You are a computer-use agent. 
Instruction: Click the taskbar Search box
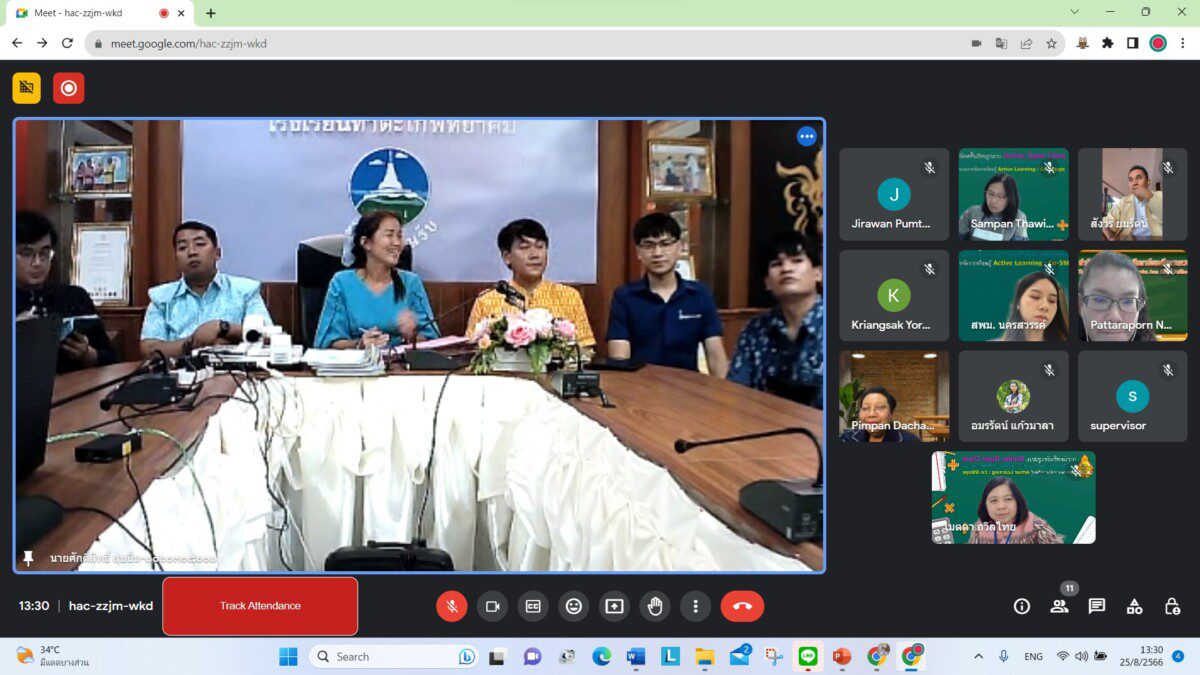[395, 656]
